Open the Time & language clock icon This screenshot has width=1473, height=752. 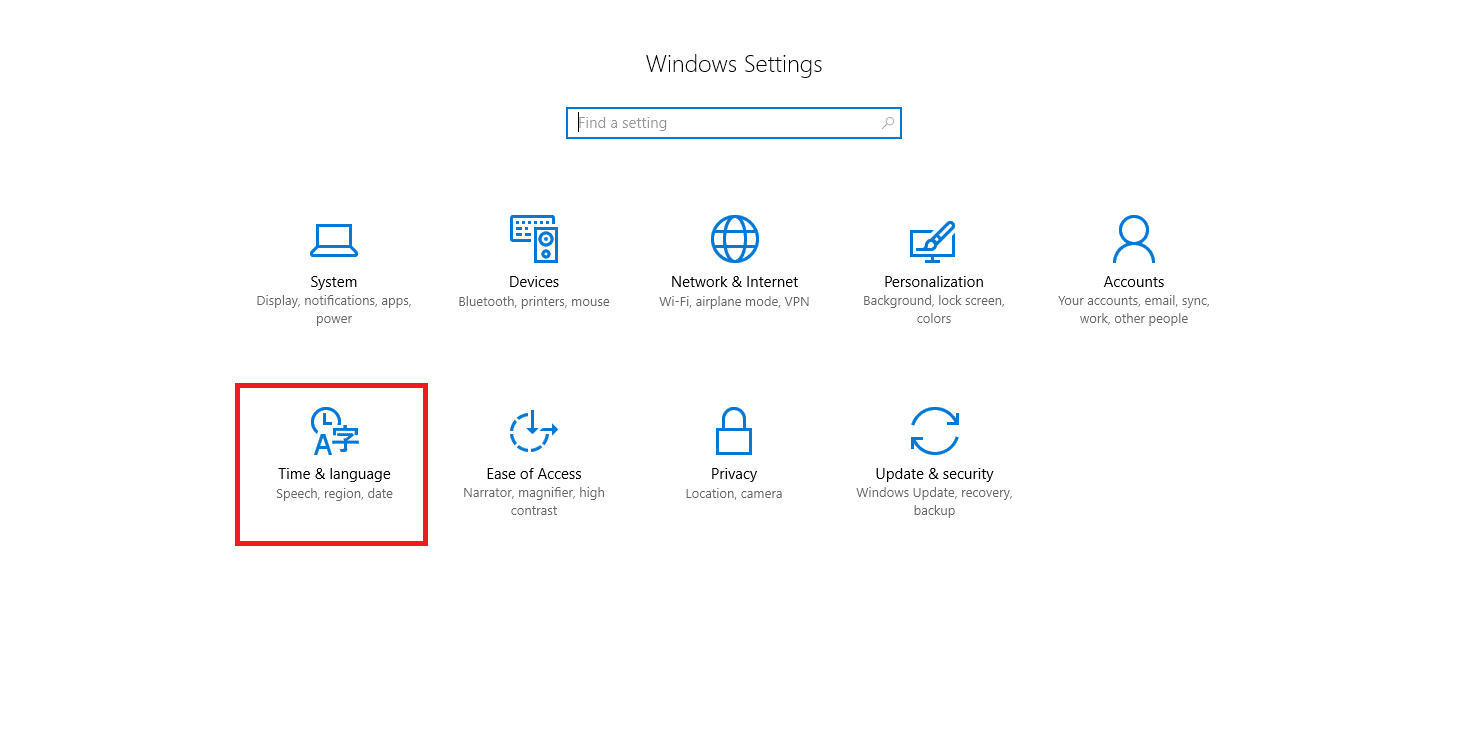(x=334, y=431)
